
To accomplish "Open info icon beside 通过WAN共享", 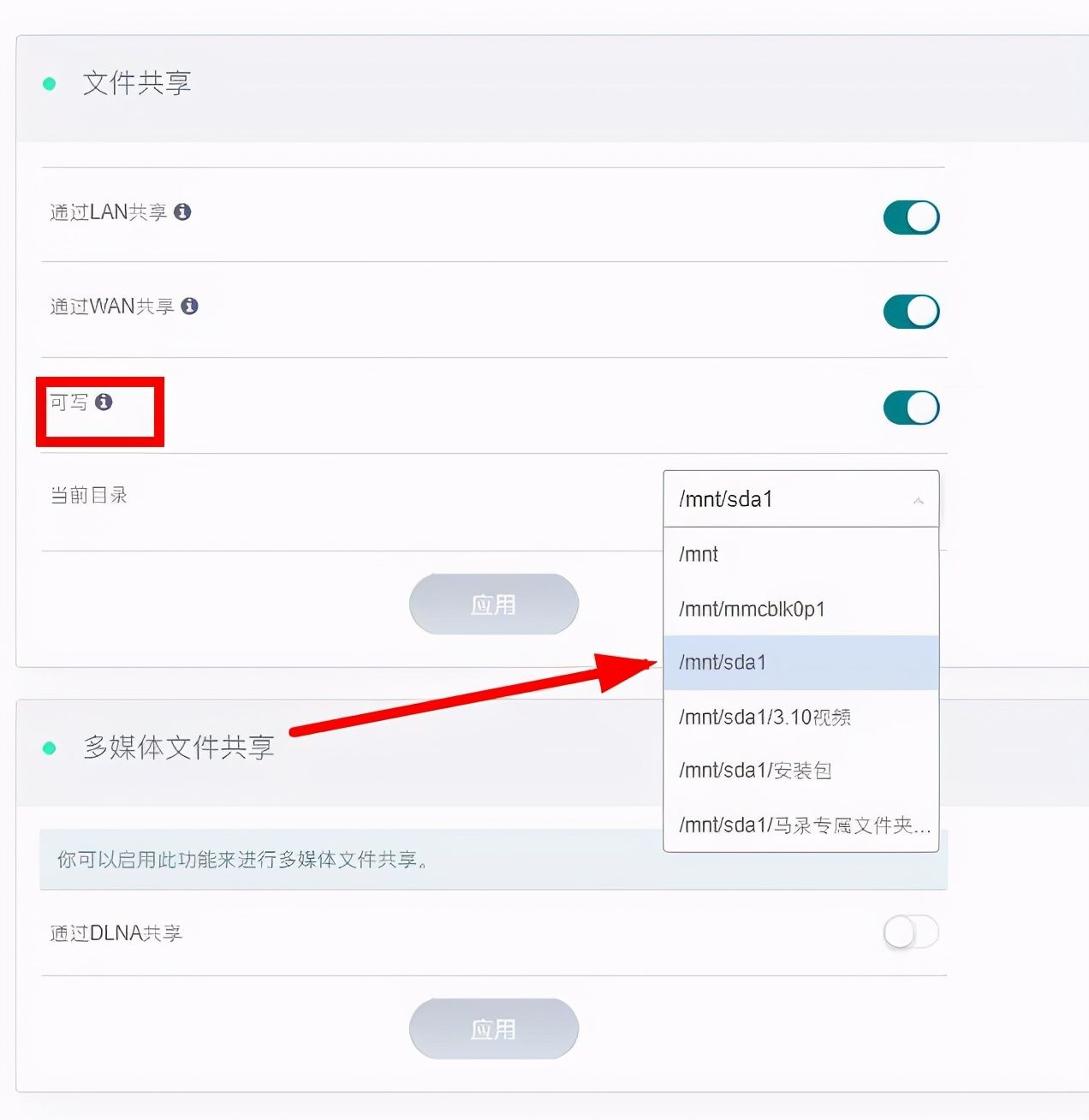I will pos(190,306).
